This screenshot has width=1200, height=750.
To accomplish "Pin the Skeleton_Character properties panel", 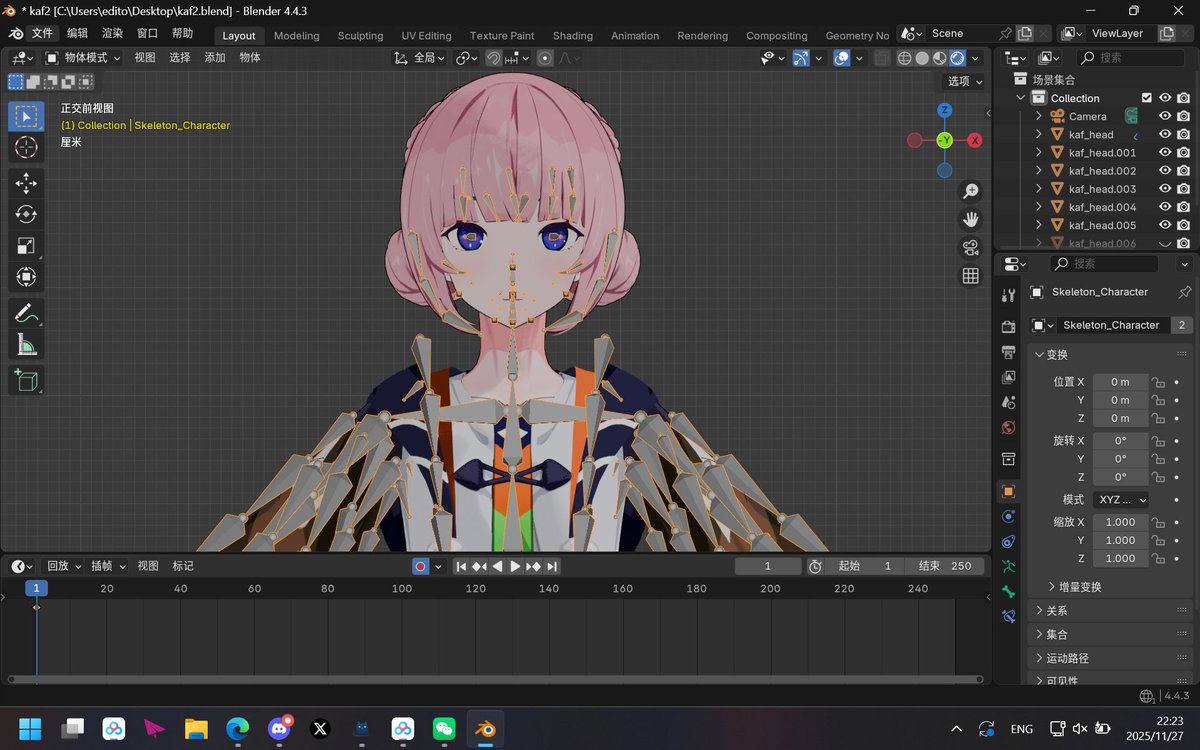I will pyautogui.click(x=1185, y=292).
